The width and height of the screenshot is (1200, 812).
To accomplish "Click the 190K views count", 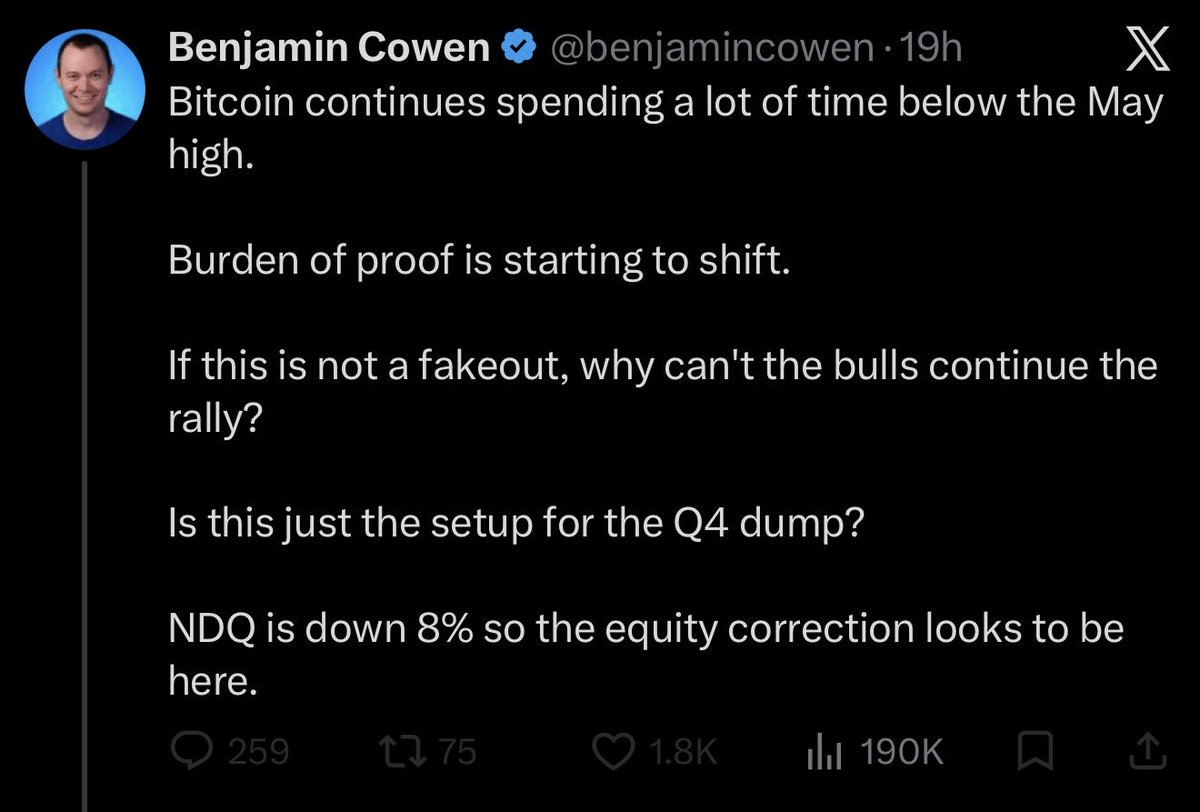I will coord(903,752).
